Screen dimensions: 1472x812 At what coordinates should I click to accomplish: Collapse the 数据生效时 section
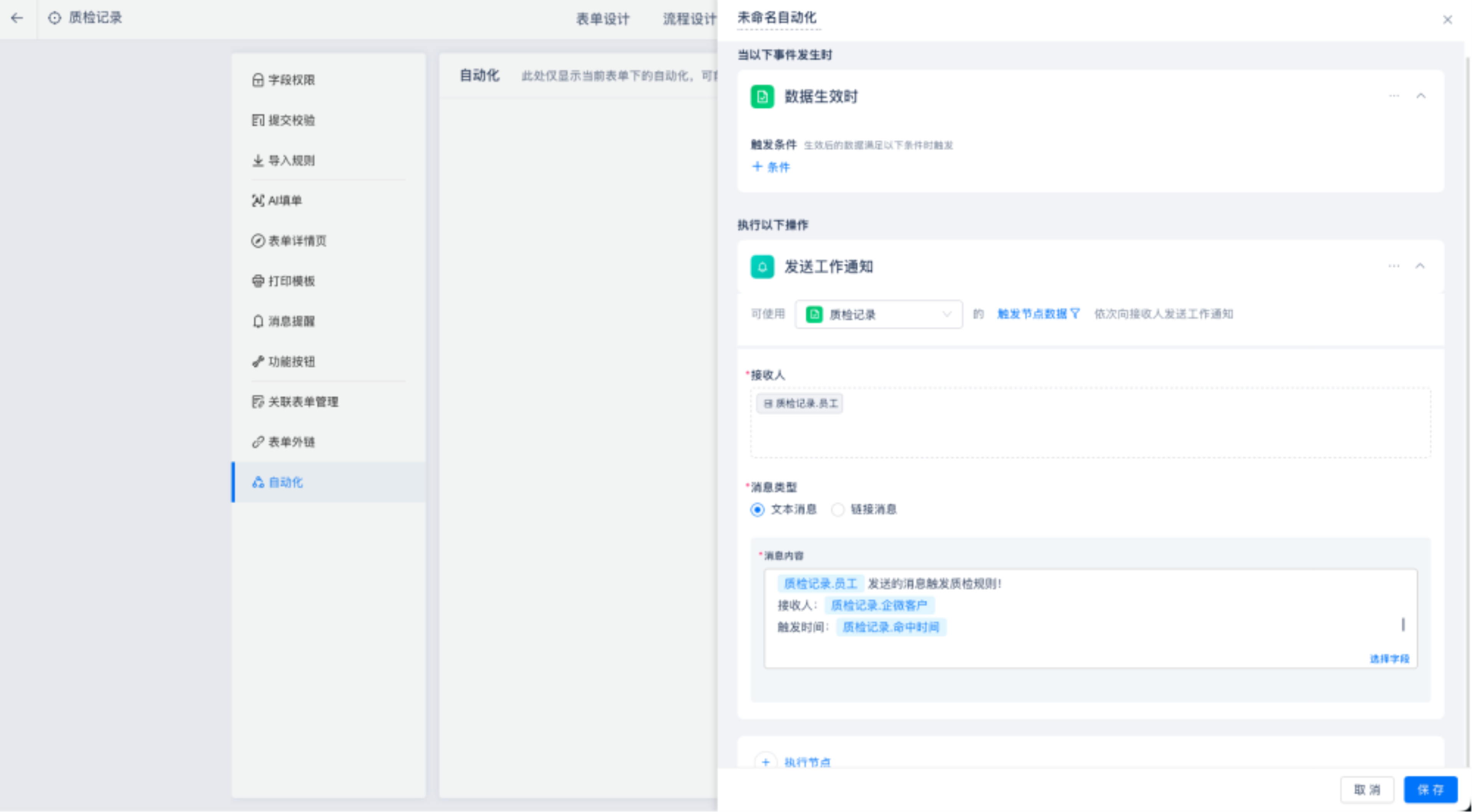tap(1421, 96)
